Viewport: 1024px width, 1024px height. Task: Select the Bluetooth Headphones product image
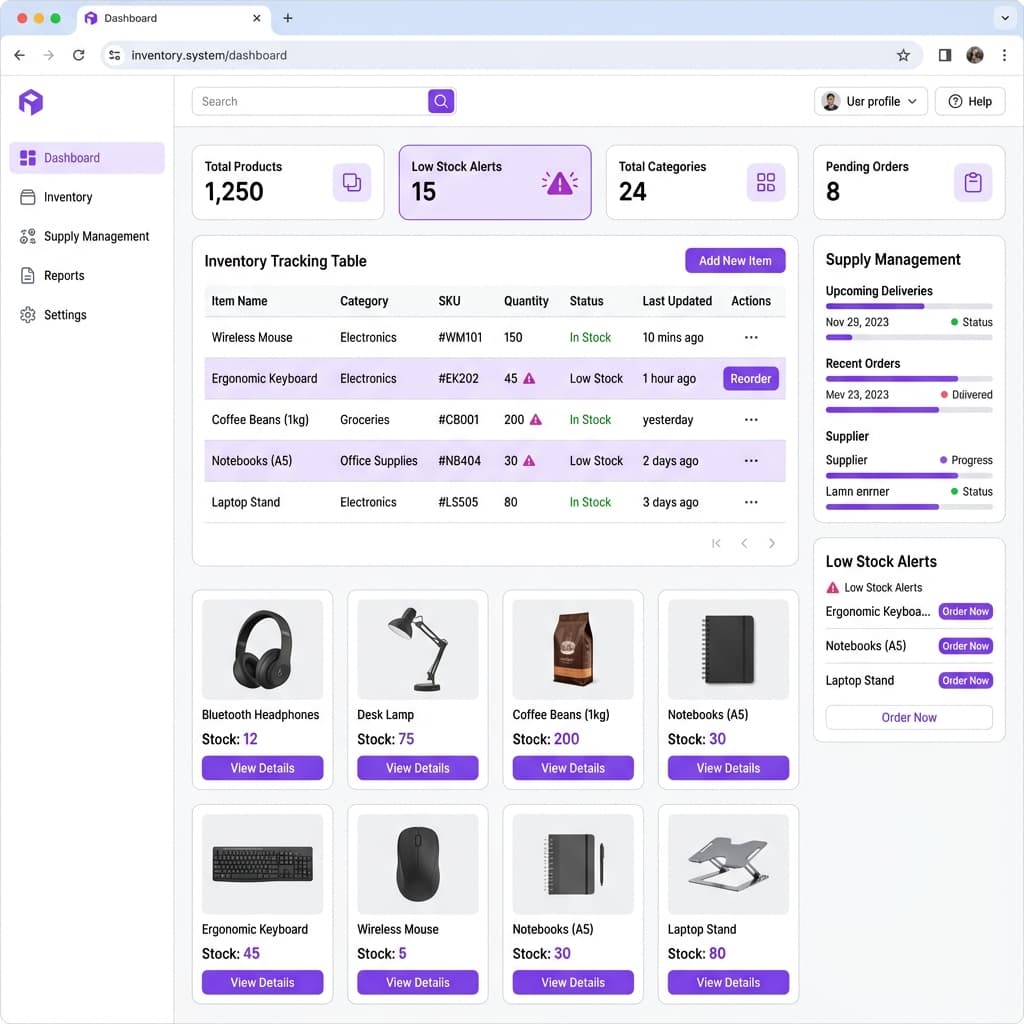(262, 649)
